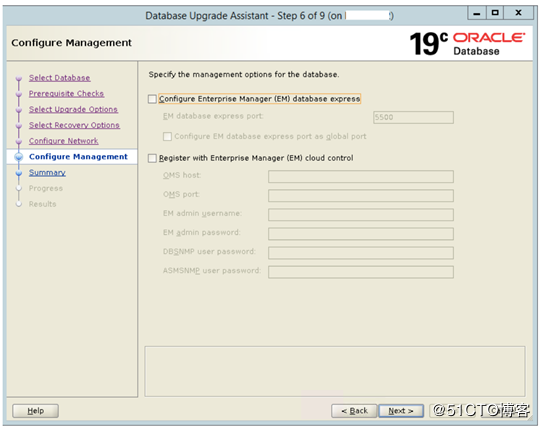Maximize the Database Upgrade Assistant window

tap(495, 13)
